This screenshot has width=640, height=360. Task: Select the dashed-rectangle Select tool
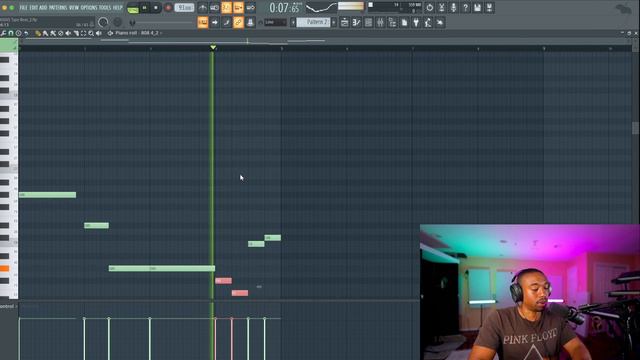click(x=83, y=33)
